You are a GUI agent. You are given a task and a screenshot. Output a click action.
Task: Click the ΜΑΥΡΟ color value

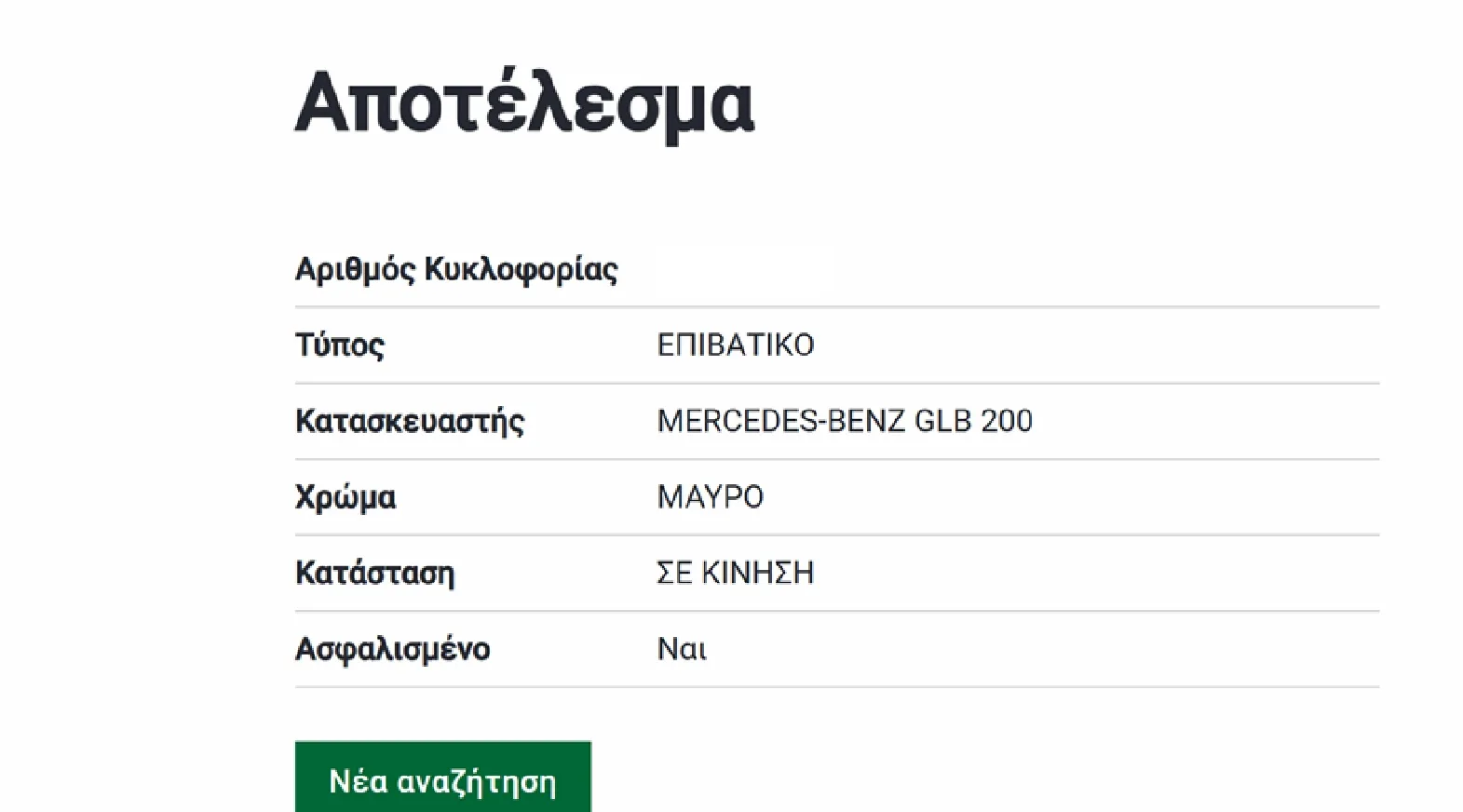(710, 496)
